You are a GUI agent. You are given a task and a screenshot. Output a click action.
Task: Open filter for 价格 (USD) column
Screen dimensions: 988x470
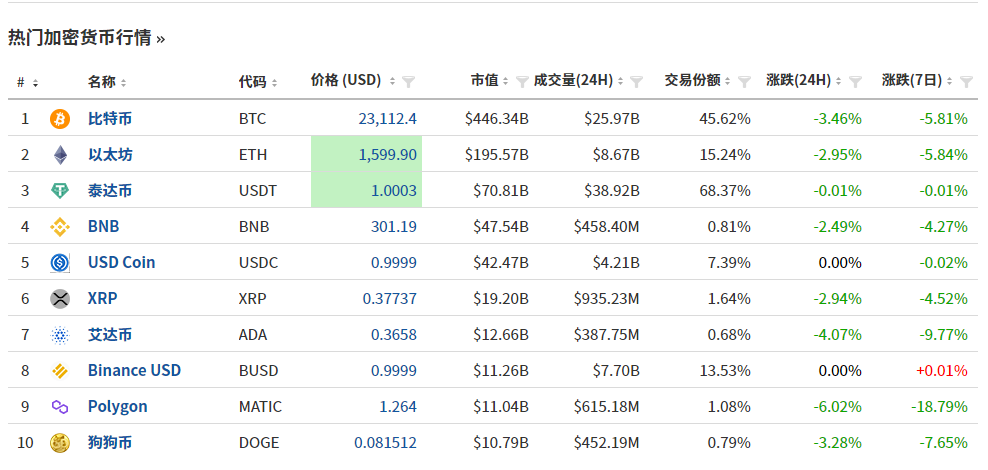click(408, 82)
